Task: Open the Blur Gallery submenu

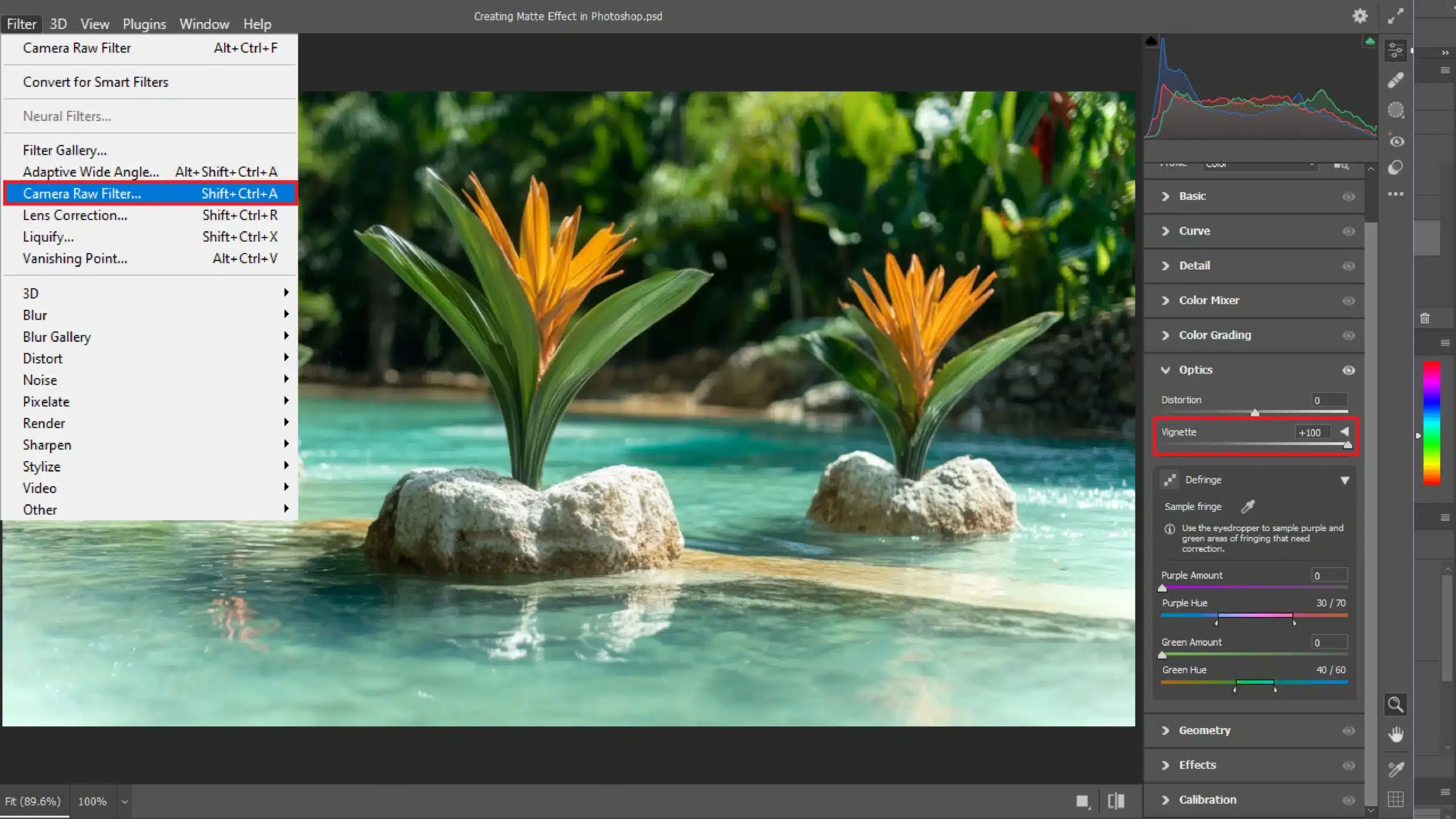Action: pos(150,337)
